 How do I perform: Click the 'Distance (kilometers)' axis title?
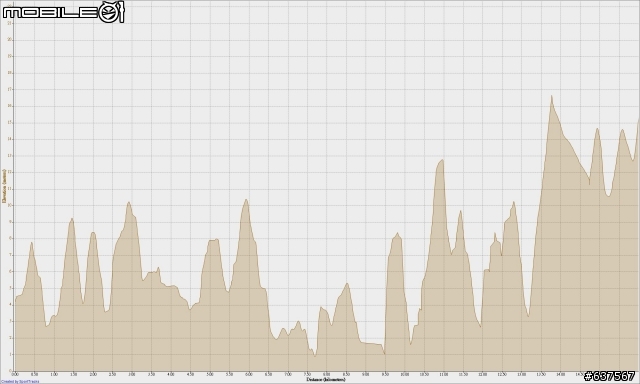(326, 380)
